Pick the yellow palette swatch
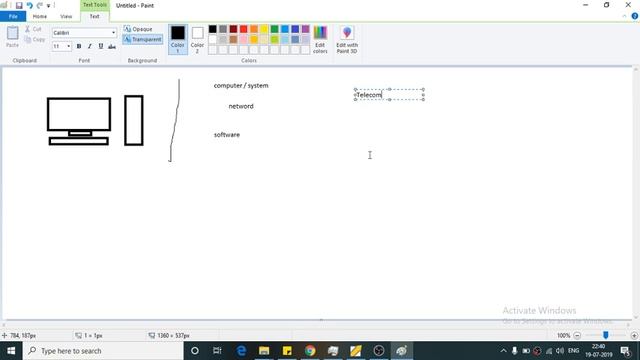The width and height of the screenshot is (640, 360). pos(264,29)
